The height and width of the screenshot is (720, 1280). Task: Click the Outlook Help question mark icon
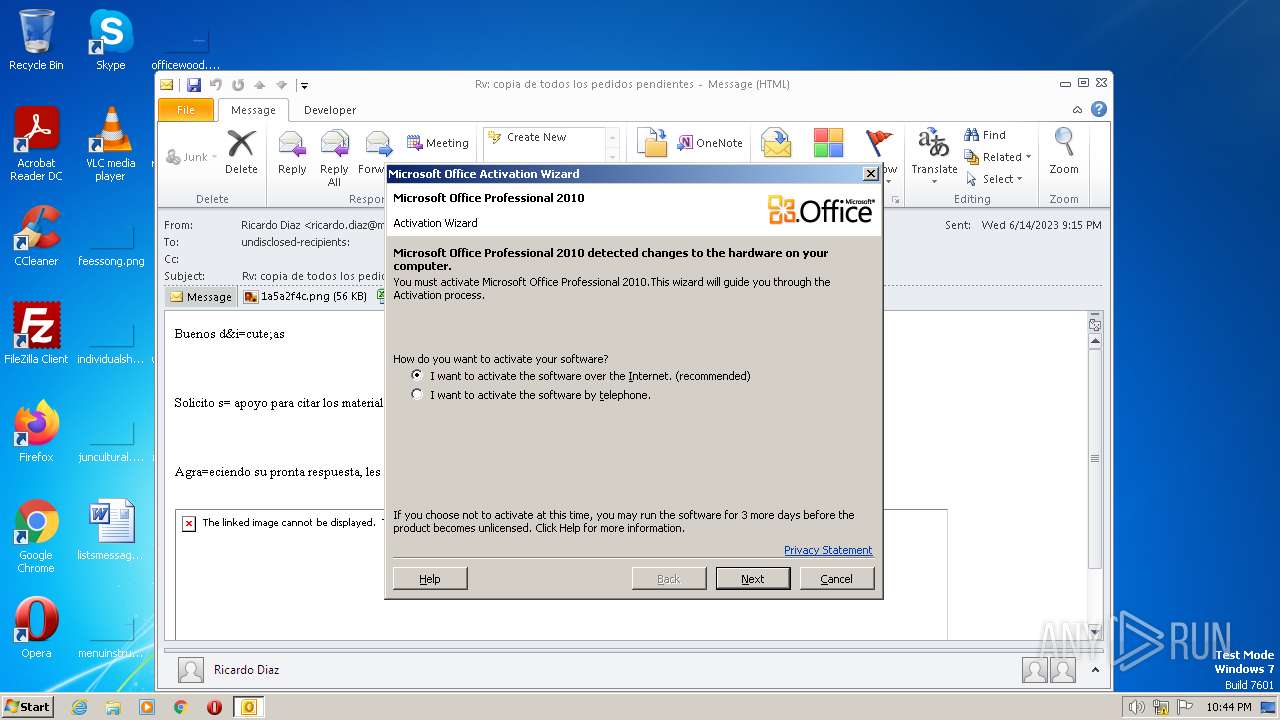tap(1099, 110)
